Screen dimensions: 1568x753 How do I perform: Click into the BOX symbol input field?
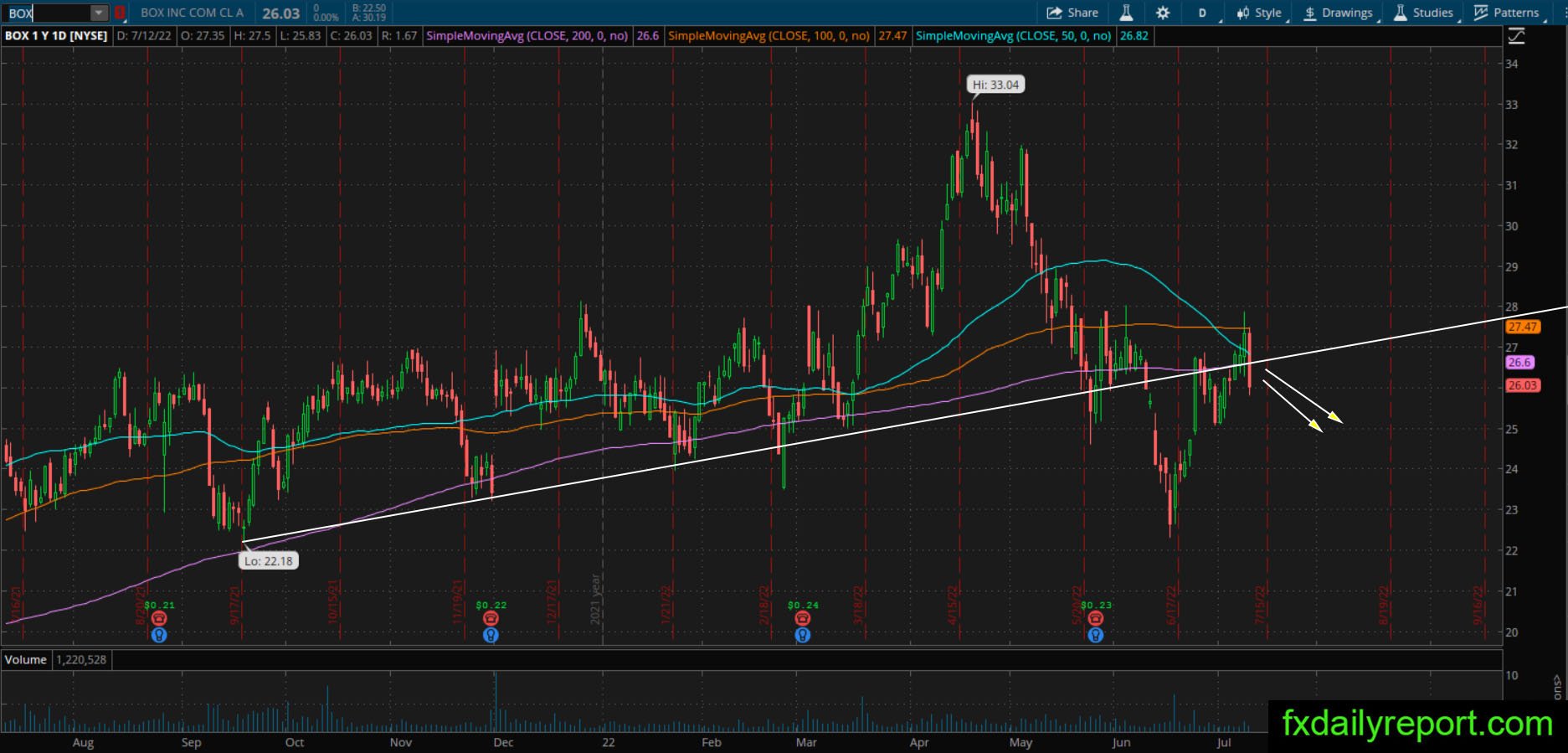click(x=49, y=13)
